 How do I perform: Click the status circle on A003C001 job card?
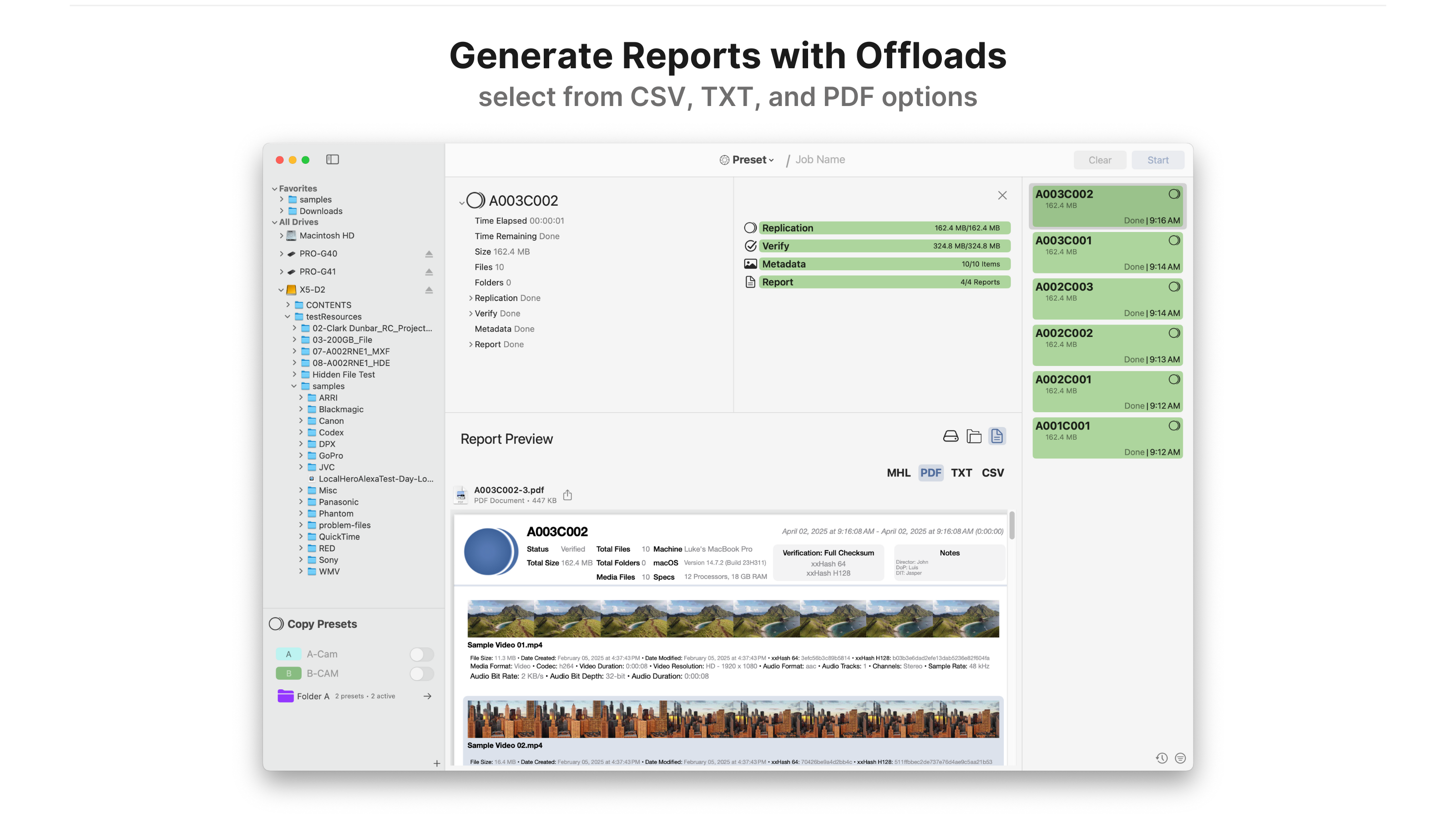tap(1174, 240)
